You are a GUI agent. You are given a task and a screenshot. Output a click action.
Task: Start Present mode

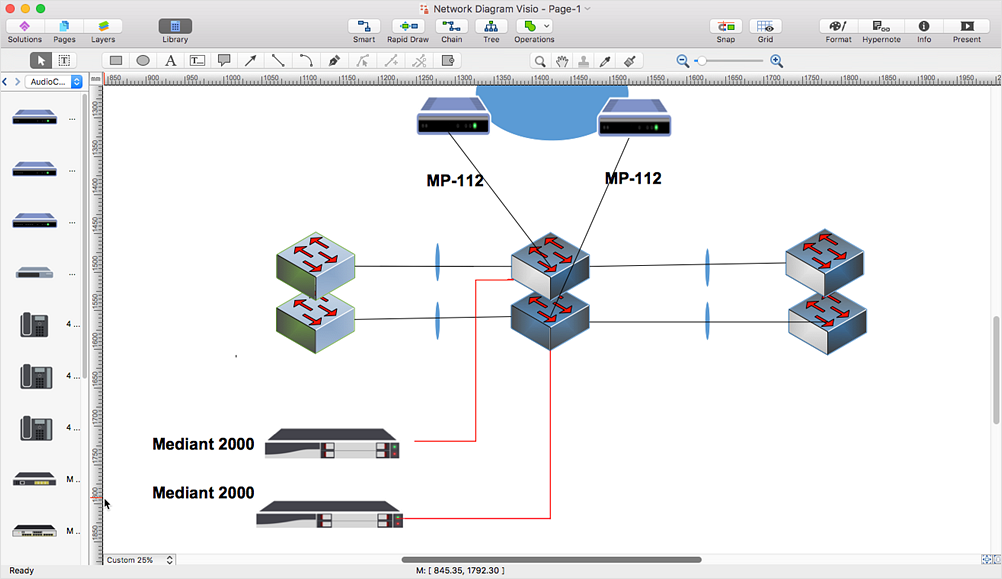(x=967, y=31)
